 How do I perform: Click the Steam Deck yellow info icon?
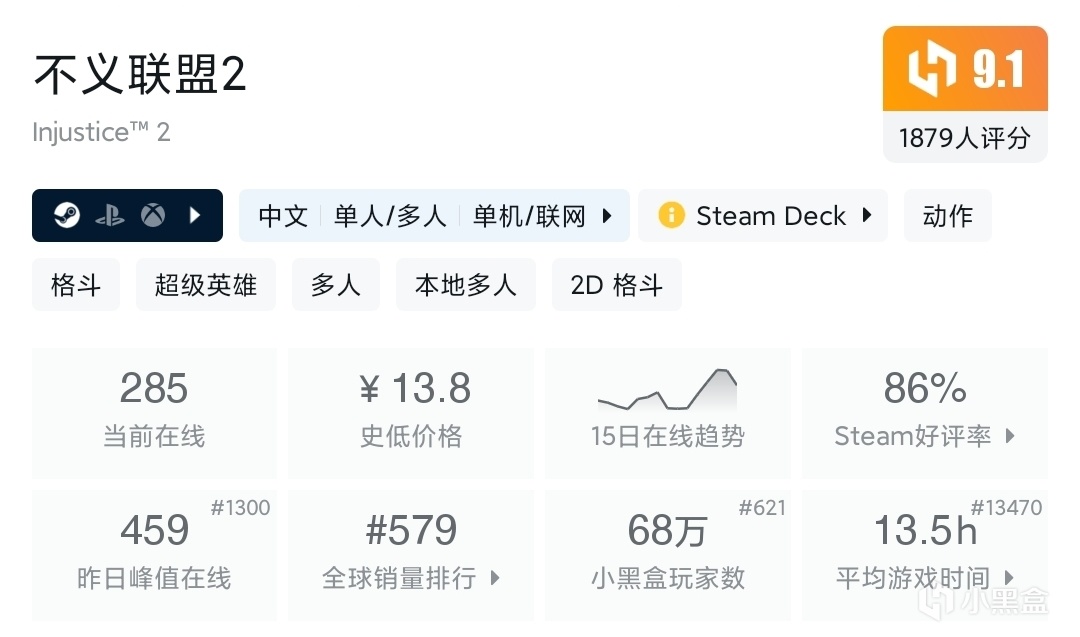coord(672,215)
